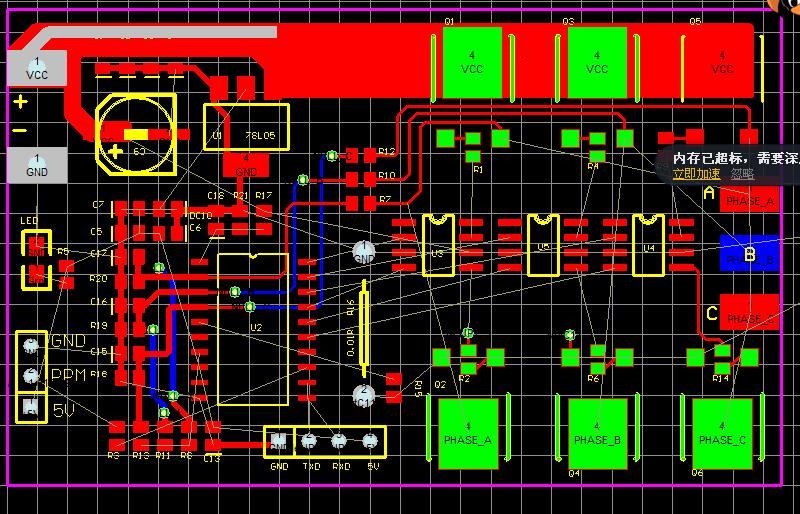Select the PPM silkscreen text
Viewport: 800px width, 514px height.
point(69,375)
